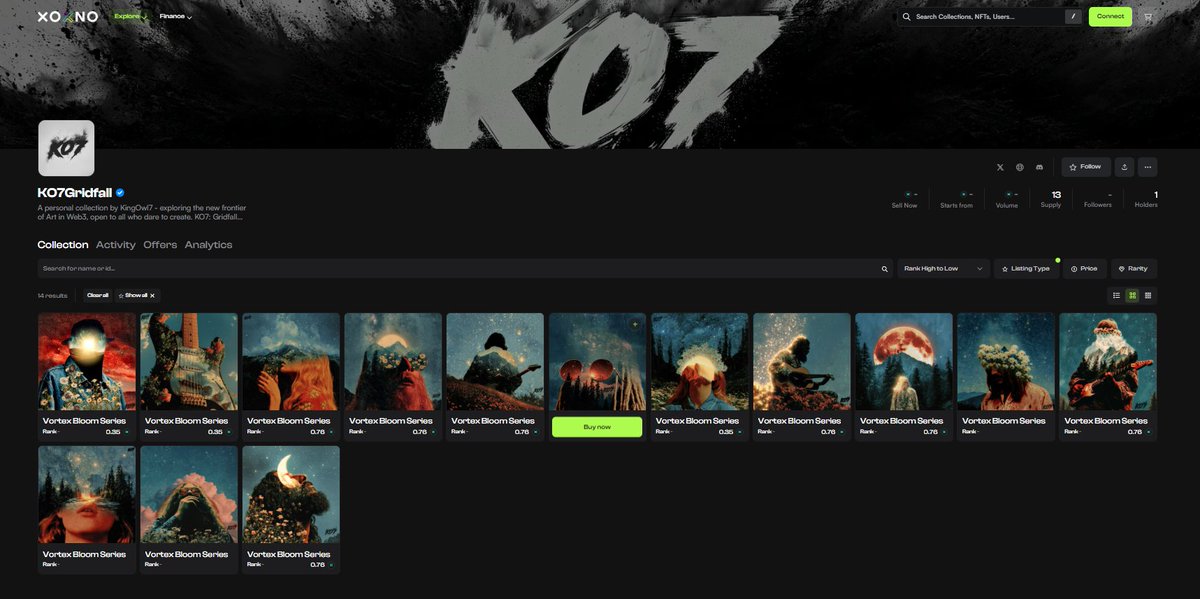Viewport: 1200px width, 599px height.
Task: Click the Buy now button
Action: point(597,427)
